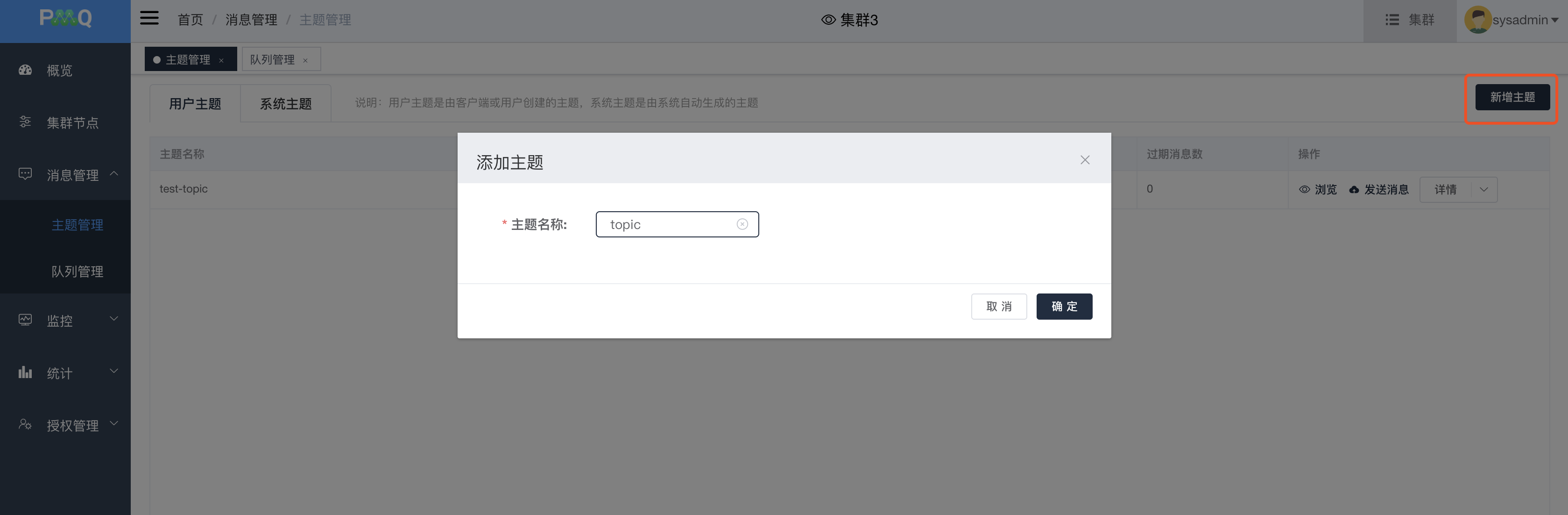Click the hamburger menu collapse icon
This screenshot has width=1568, height=515.
point(149,19)
